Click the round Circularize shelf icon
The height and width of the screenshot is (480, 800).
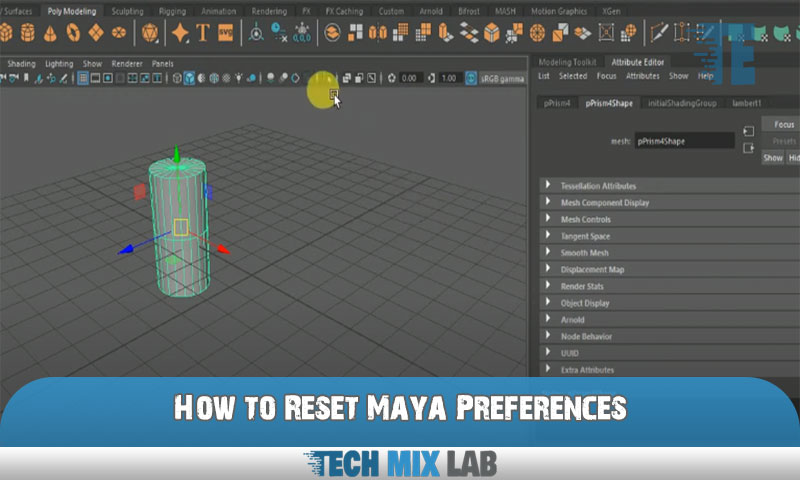tap(537, 33)
